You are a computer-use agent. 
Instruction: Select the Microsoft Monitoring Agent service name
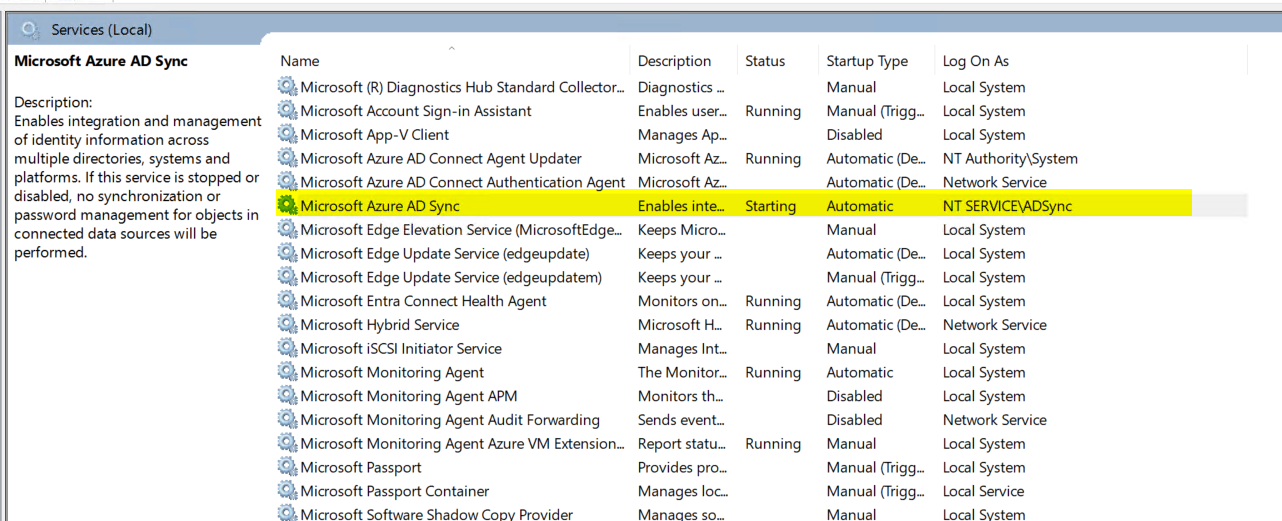click(393, 372)
